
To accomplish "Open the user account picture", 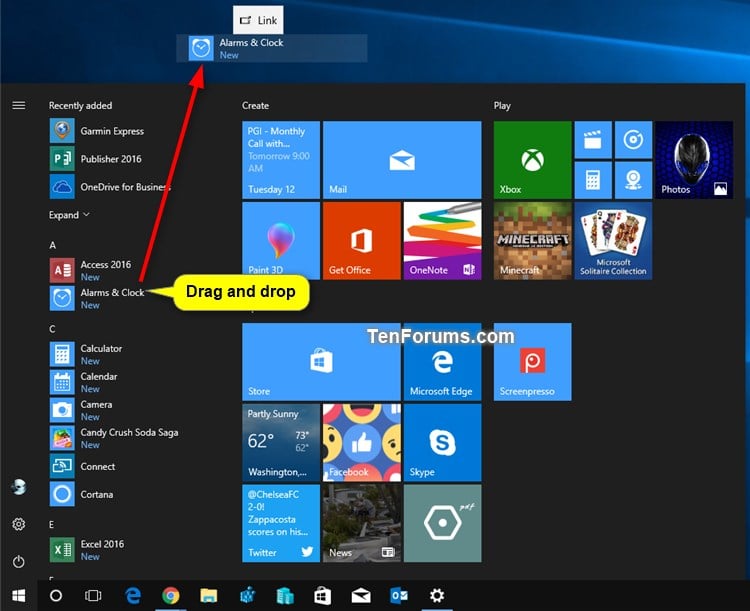I will click(x=19, y=487).
